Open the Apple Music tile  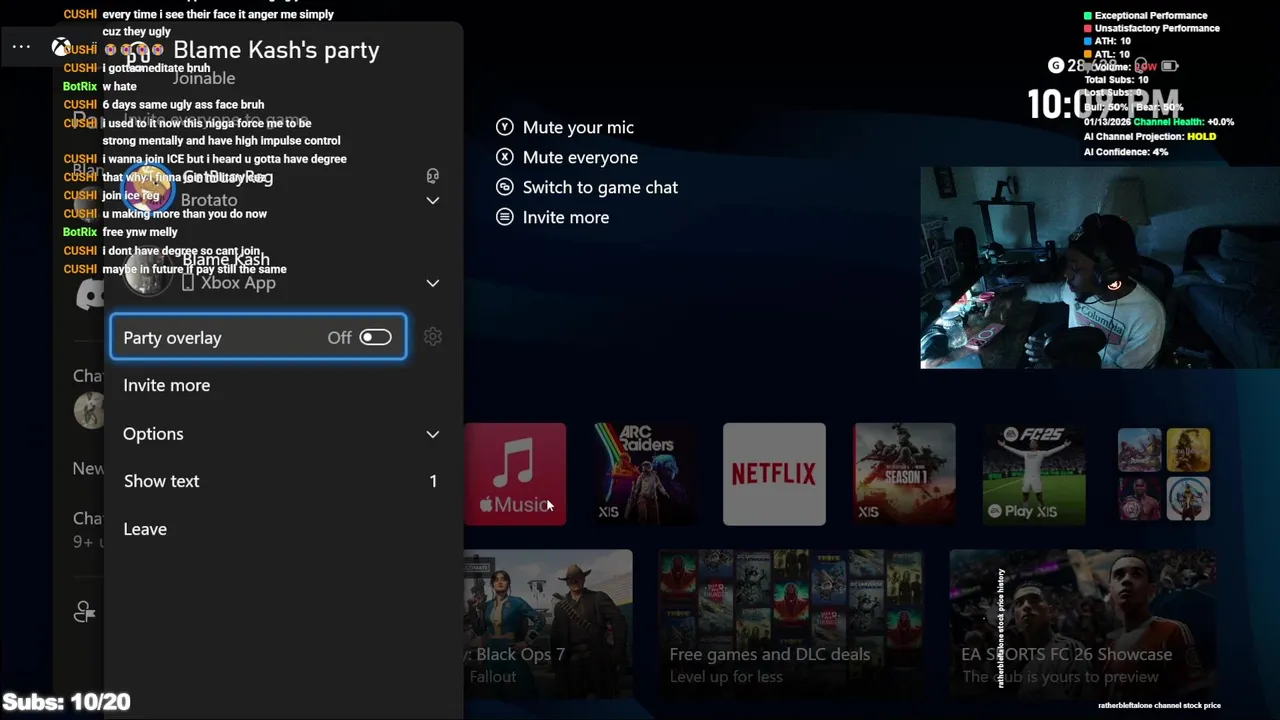click(x=515, y=474)
